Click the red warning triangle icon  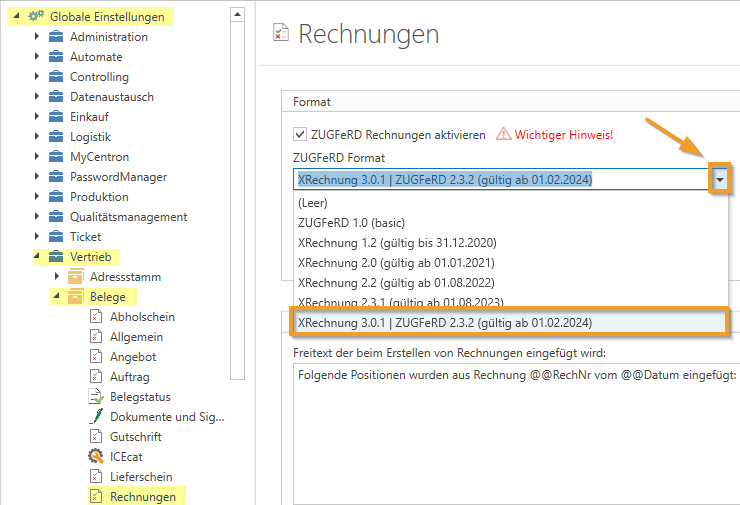(503, 134)
